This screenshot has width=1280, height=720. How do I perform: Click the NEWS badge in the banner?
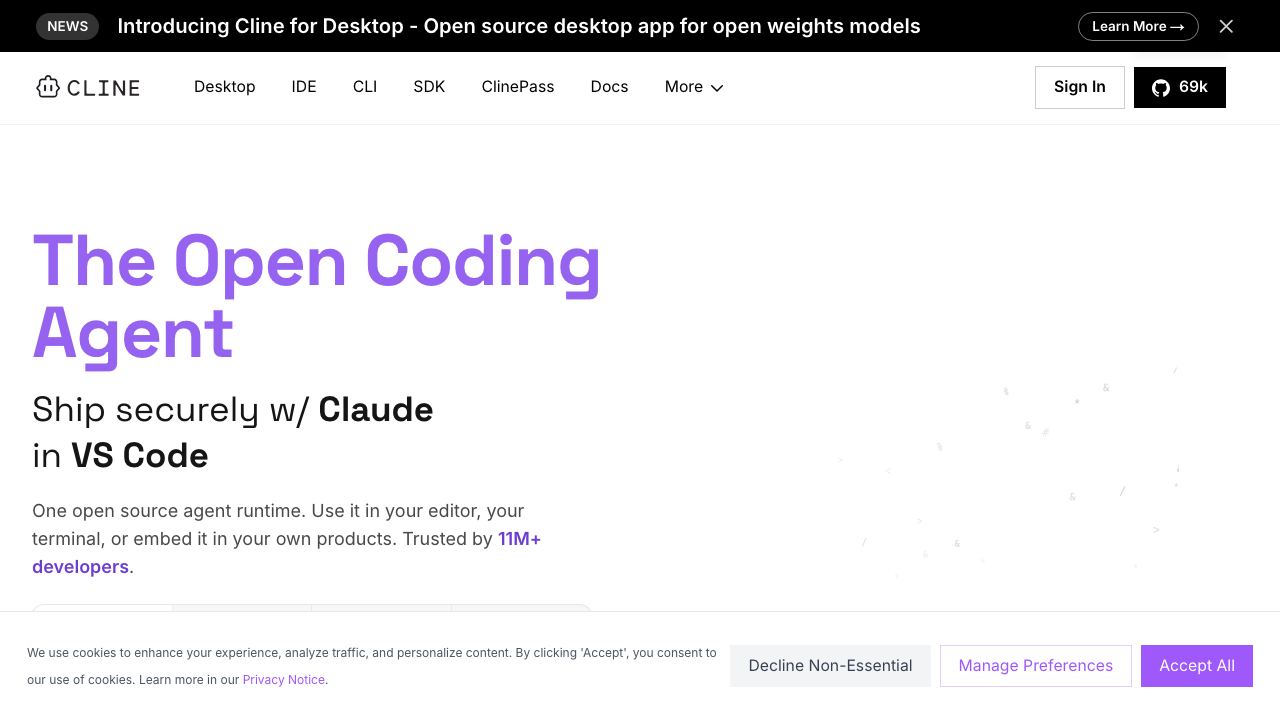click(68, 26)
